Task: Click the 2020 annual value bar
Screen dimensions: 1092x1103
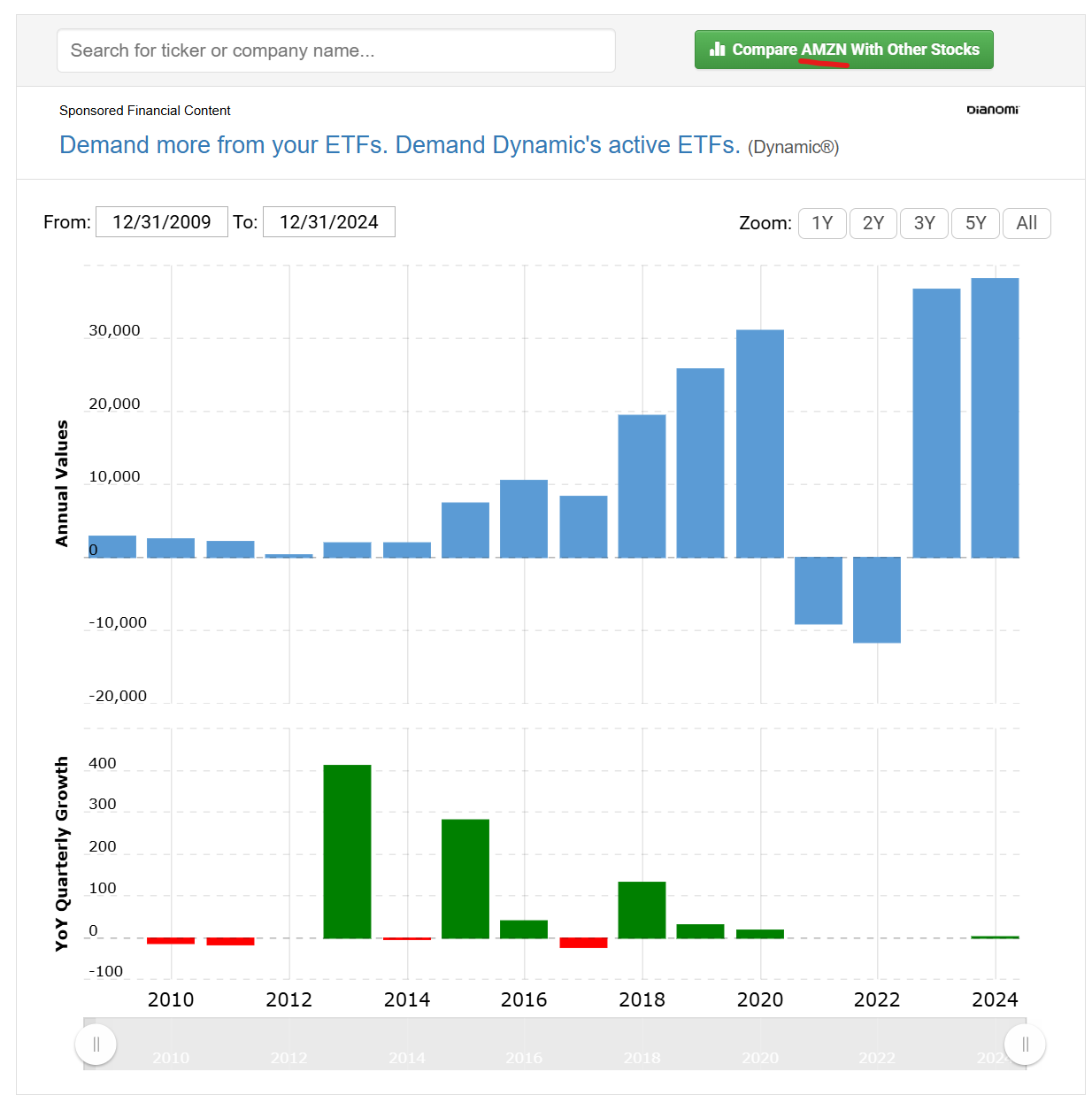Action: click(x=759, y=443)
